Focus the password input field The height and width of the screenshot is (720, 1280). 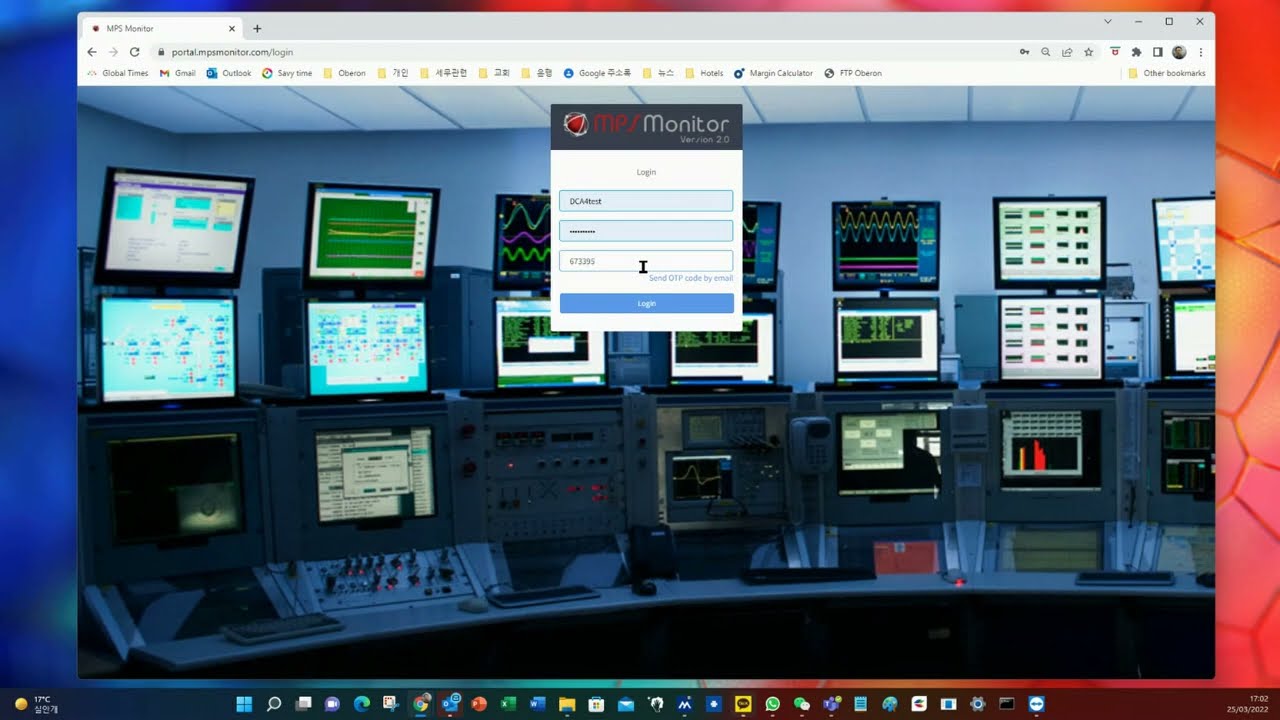(646, 231)
